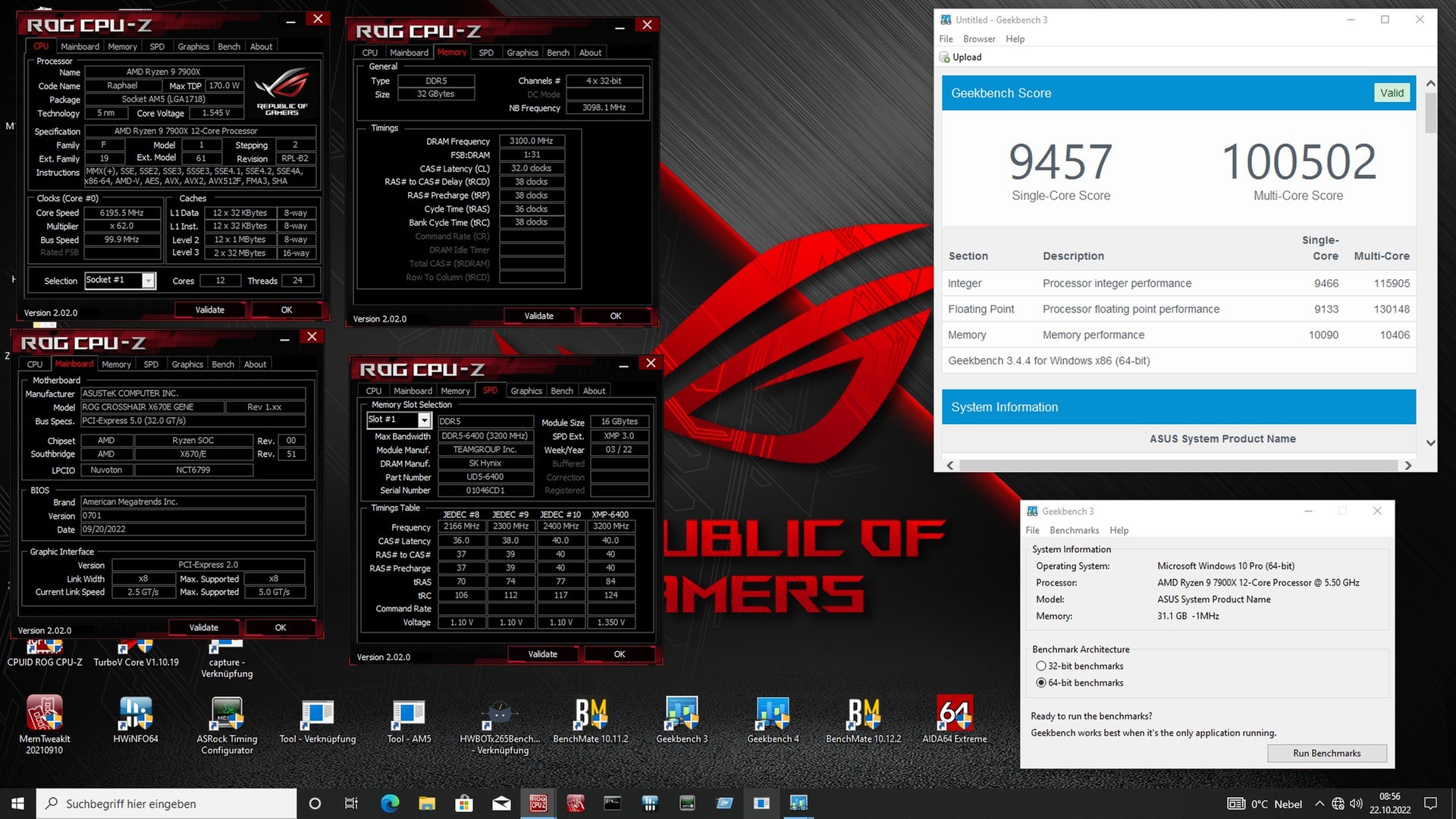Open Cortana circle on taskbar
Screen dimensions: 1456x819
click(315, 803)
